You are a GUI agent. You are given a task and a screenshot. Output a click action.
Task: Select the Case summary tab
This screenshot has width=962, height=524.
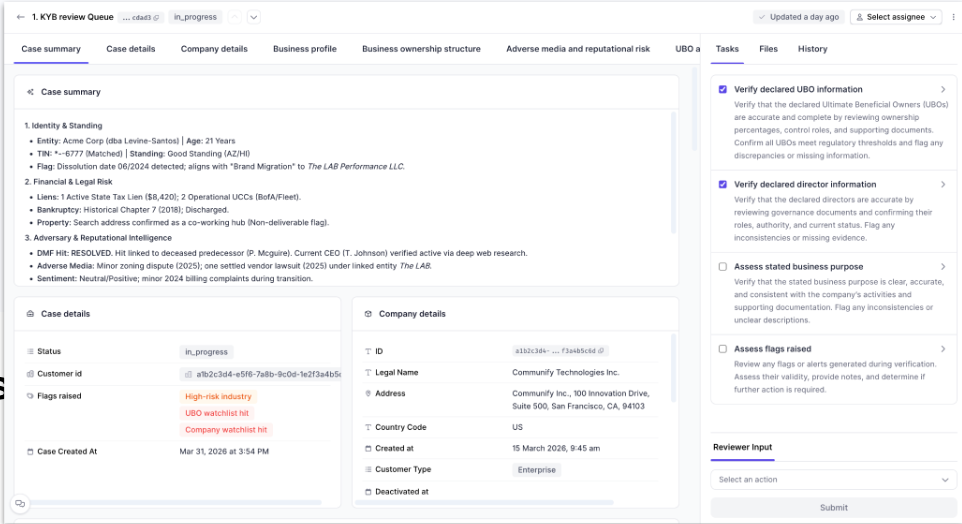51,49
